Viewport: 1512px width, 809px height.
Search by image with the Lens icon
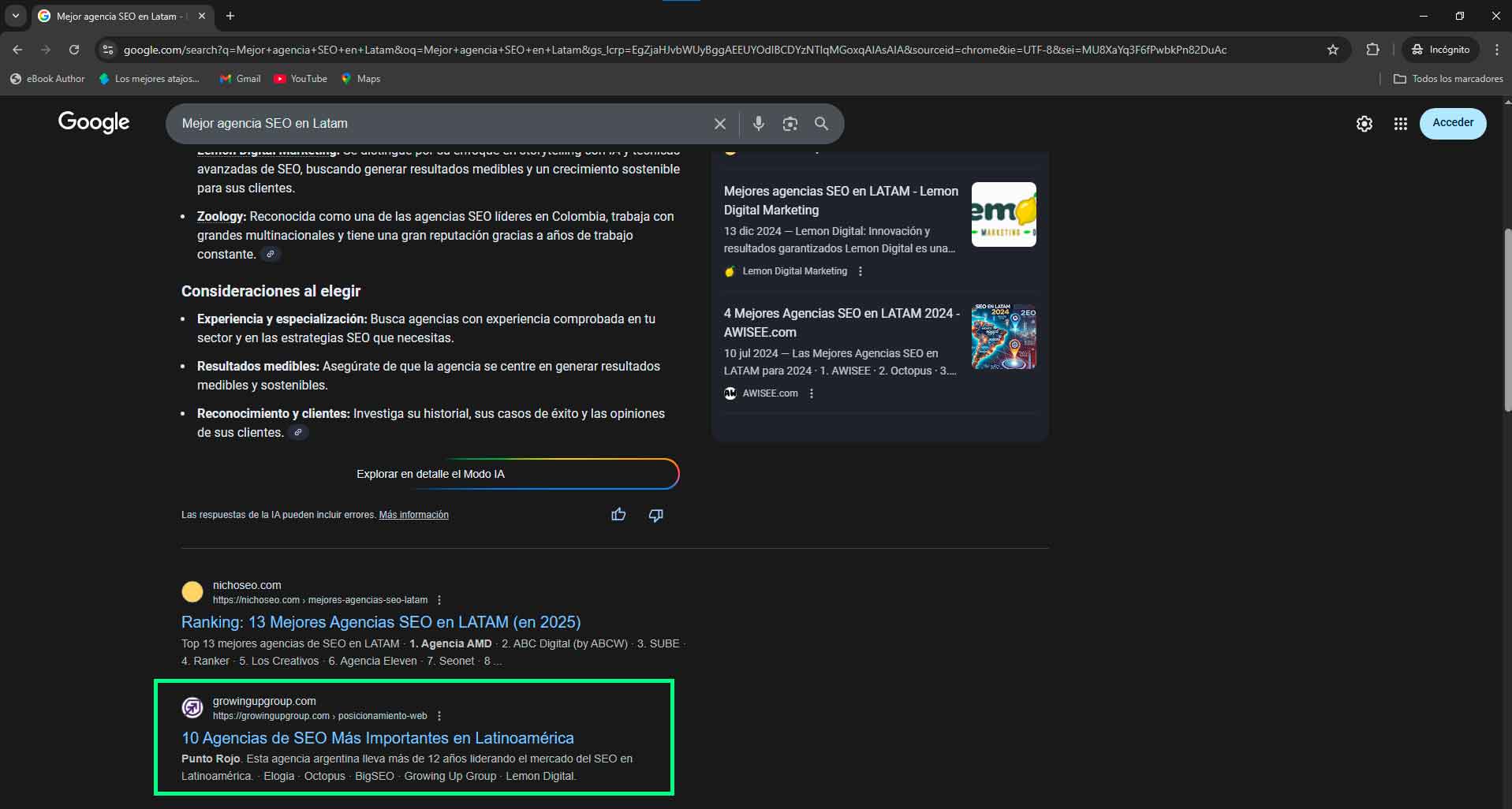point(790,124)
